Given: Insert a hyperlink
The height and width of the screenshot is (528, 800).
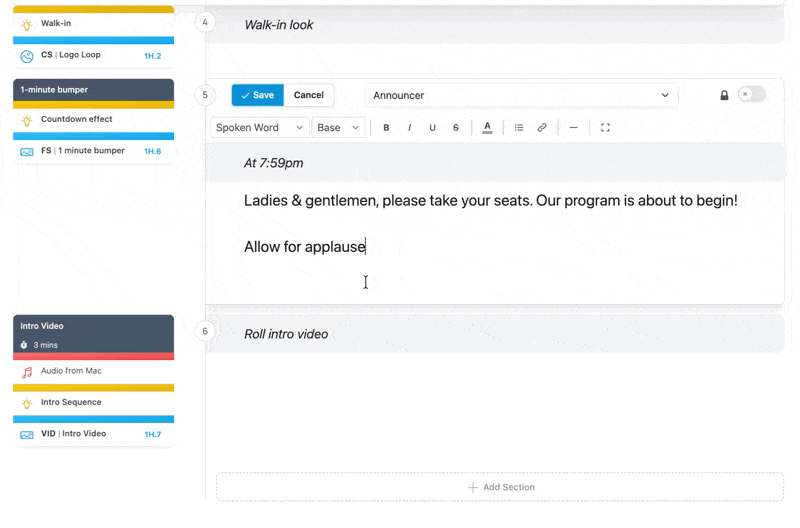Looking at the screenshot, I should [x=542, y=128].
